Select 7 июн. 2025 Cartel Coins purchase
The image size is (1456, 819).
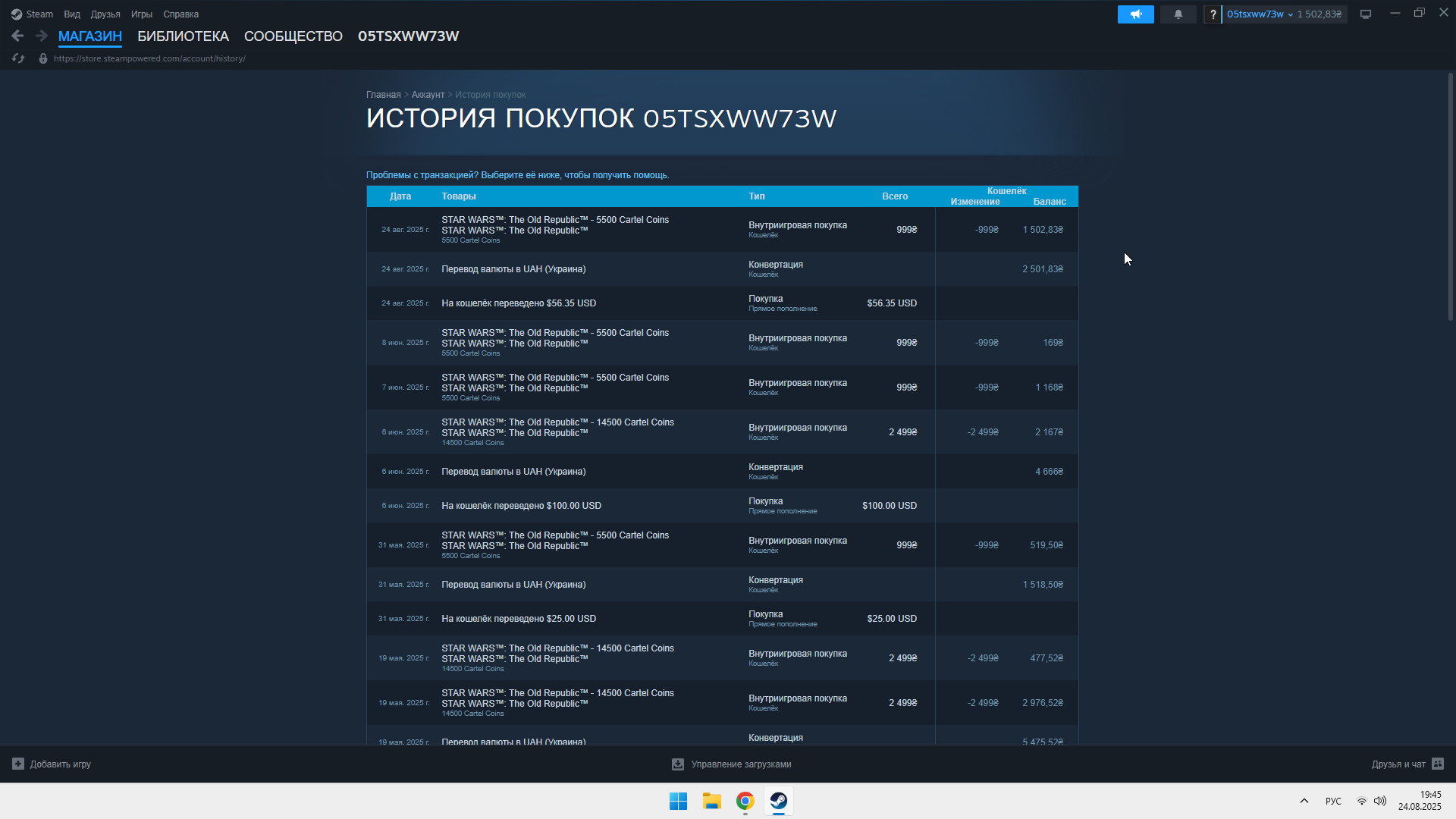(722, 387)
